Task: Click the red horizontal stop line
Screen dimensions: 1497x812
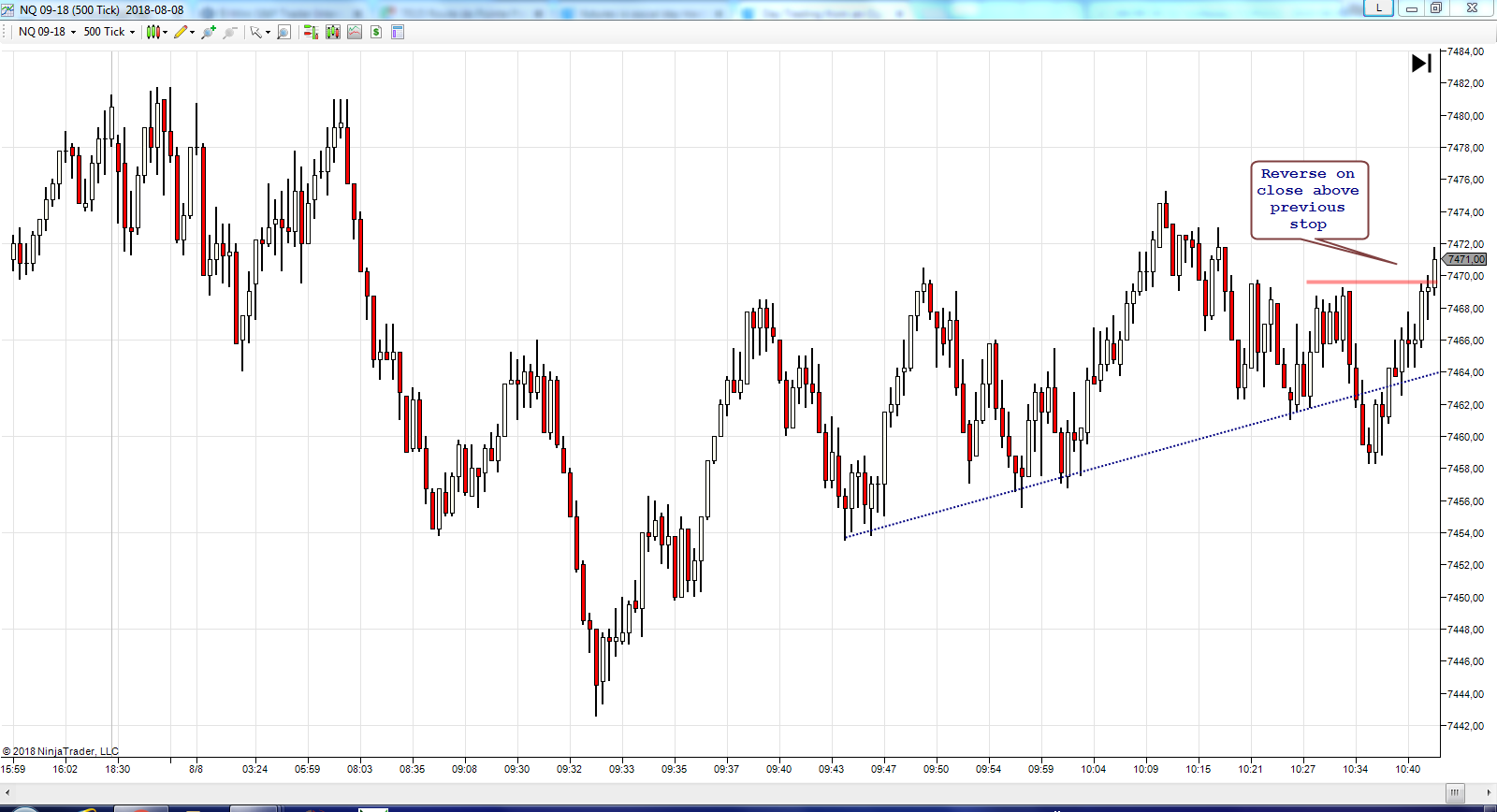Action: click(x=1371, y=282)
